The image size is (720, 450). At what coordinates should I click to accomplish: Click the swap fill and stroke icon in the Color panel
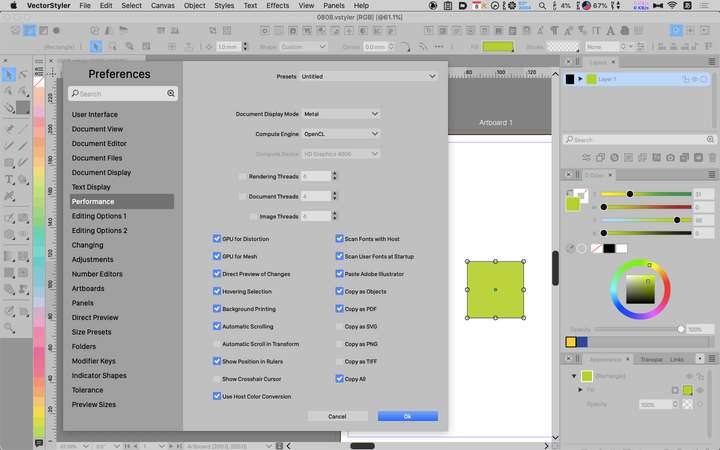pyautogui.click(x=569, y=192)
